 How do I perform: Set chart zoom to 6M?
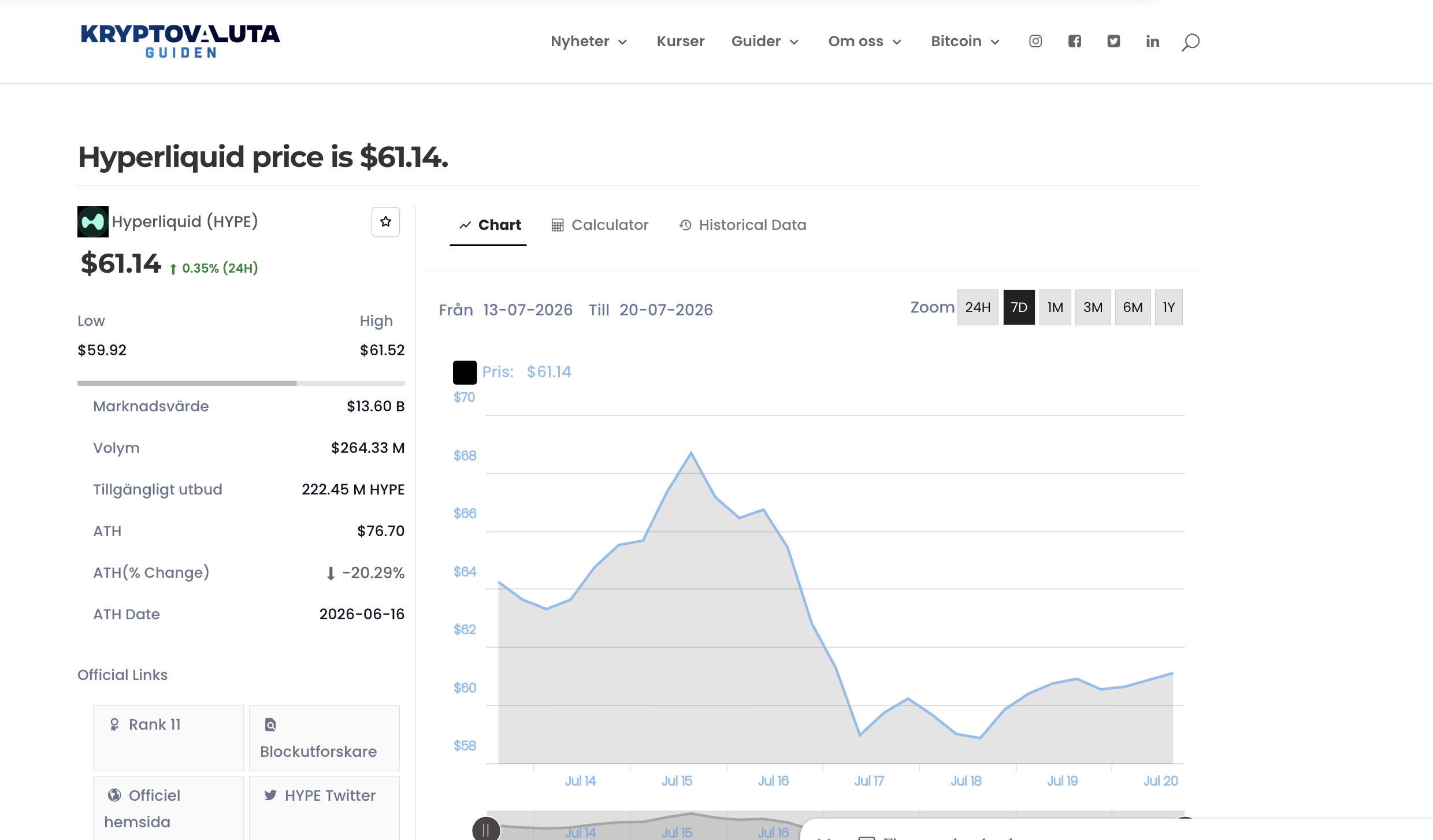click(x=1133, y=307)
